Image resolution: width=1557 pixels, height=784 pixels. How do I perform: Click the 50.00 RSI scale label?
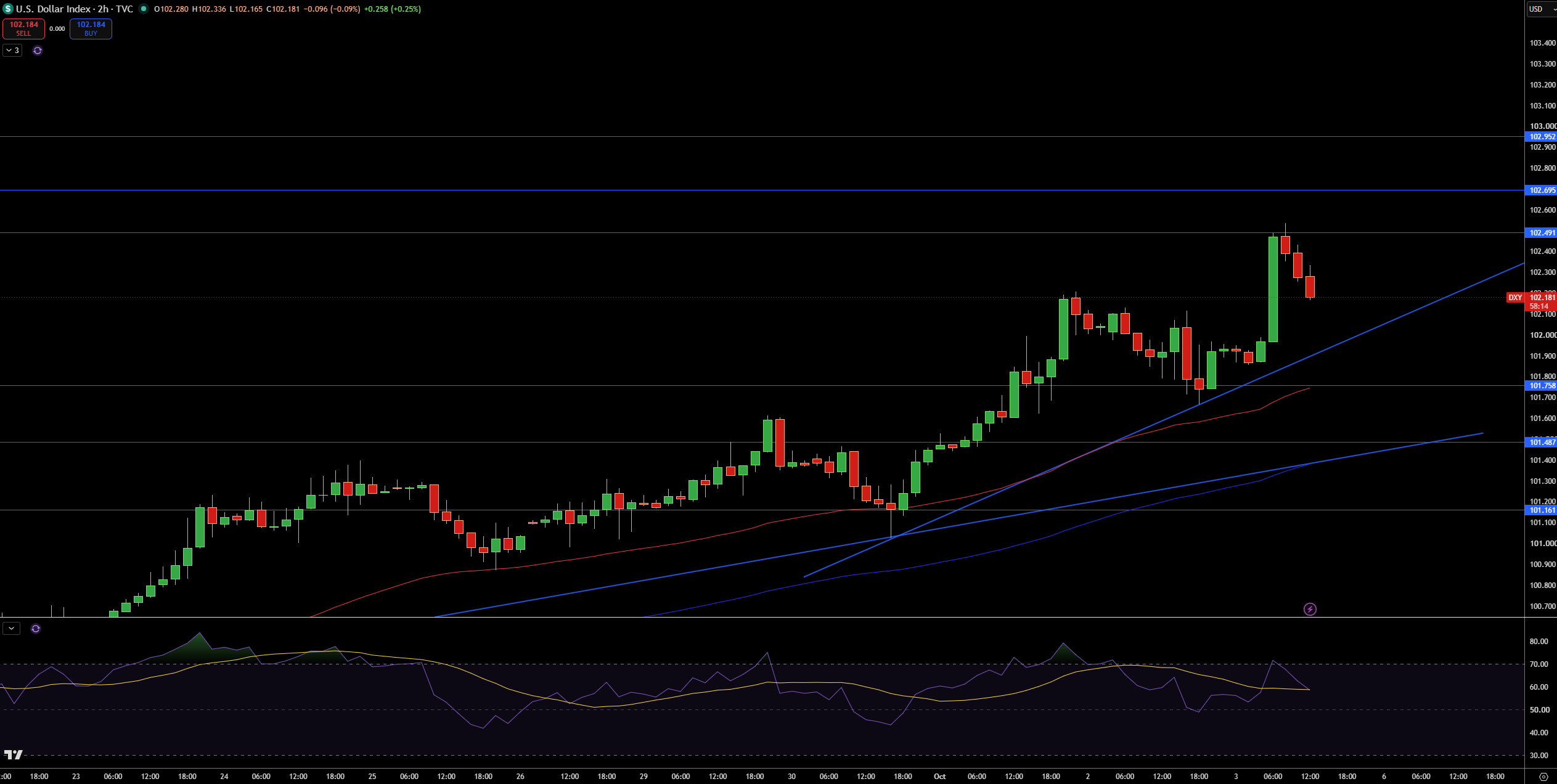1539,710
